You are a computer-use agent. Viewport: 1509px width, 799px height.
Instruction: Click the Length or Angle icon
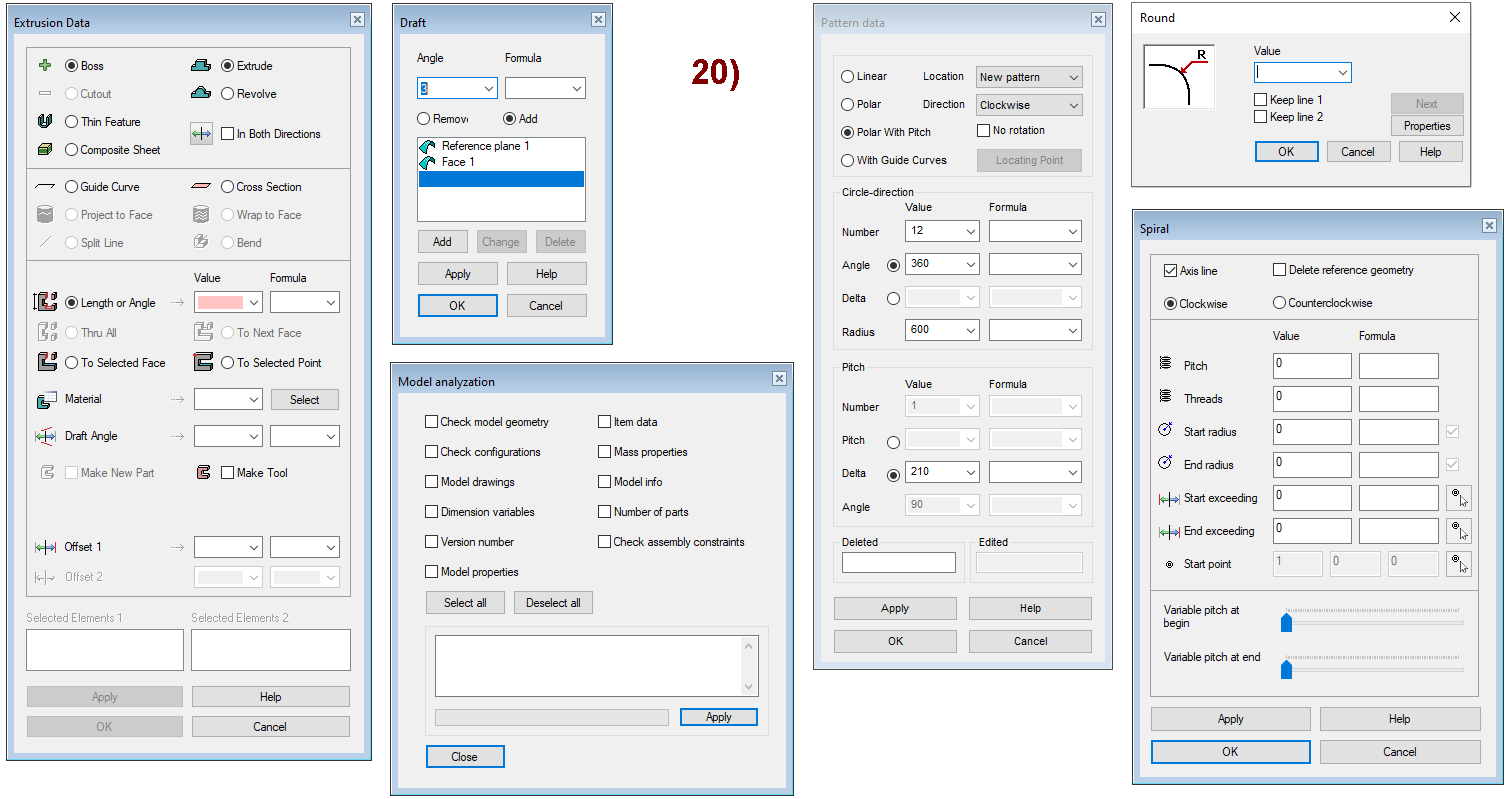(45, 303)
